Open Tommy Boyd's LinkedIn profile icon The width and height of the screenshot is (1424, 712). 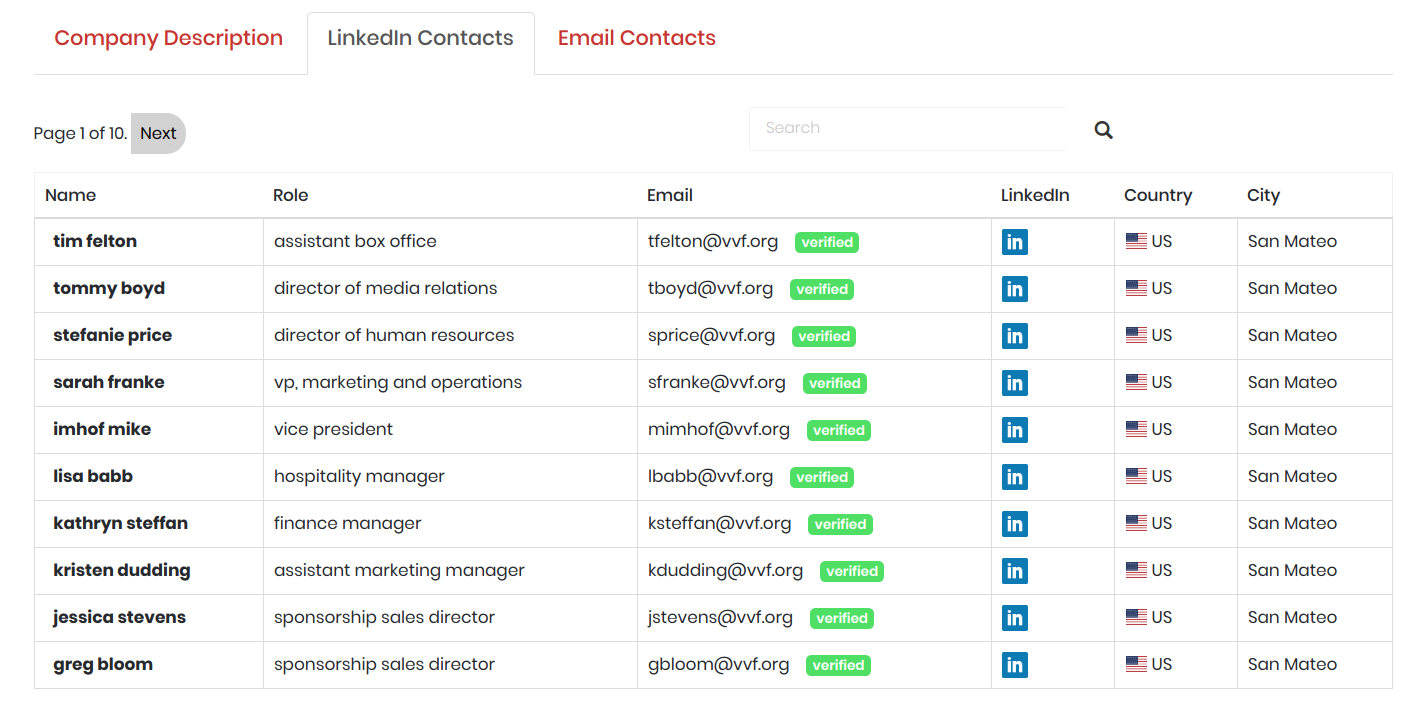pos(1014,289)
